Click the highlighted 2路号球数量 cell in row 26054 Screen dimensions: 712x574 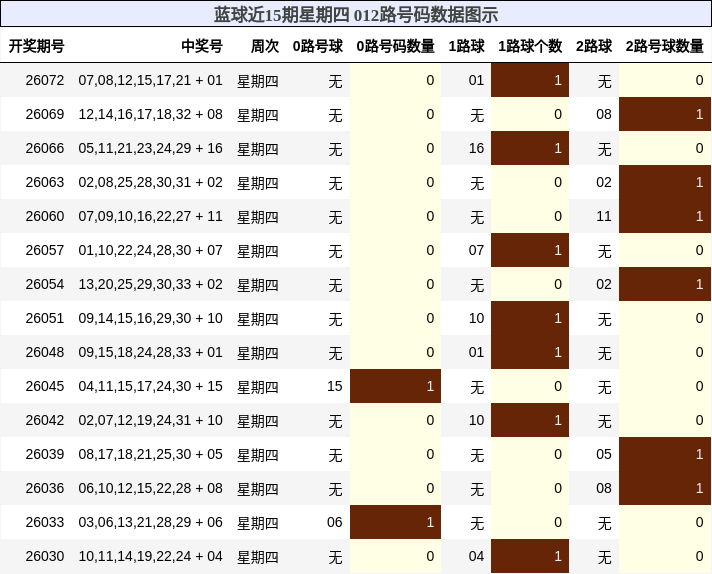click(x=665, y=284)
